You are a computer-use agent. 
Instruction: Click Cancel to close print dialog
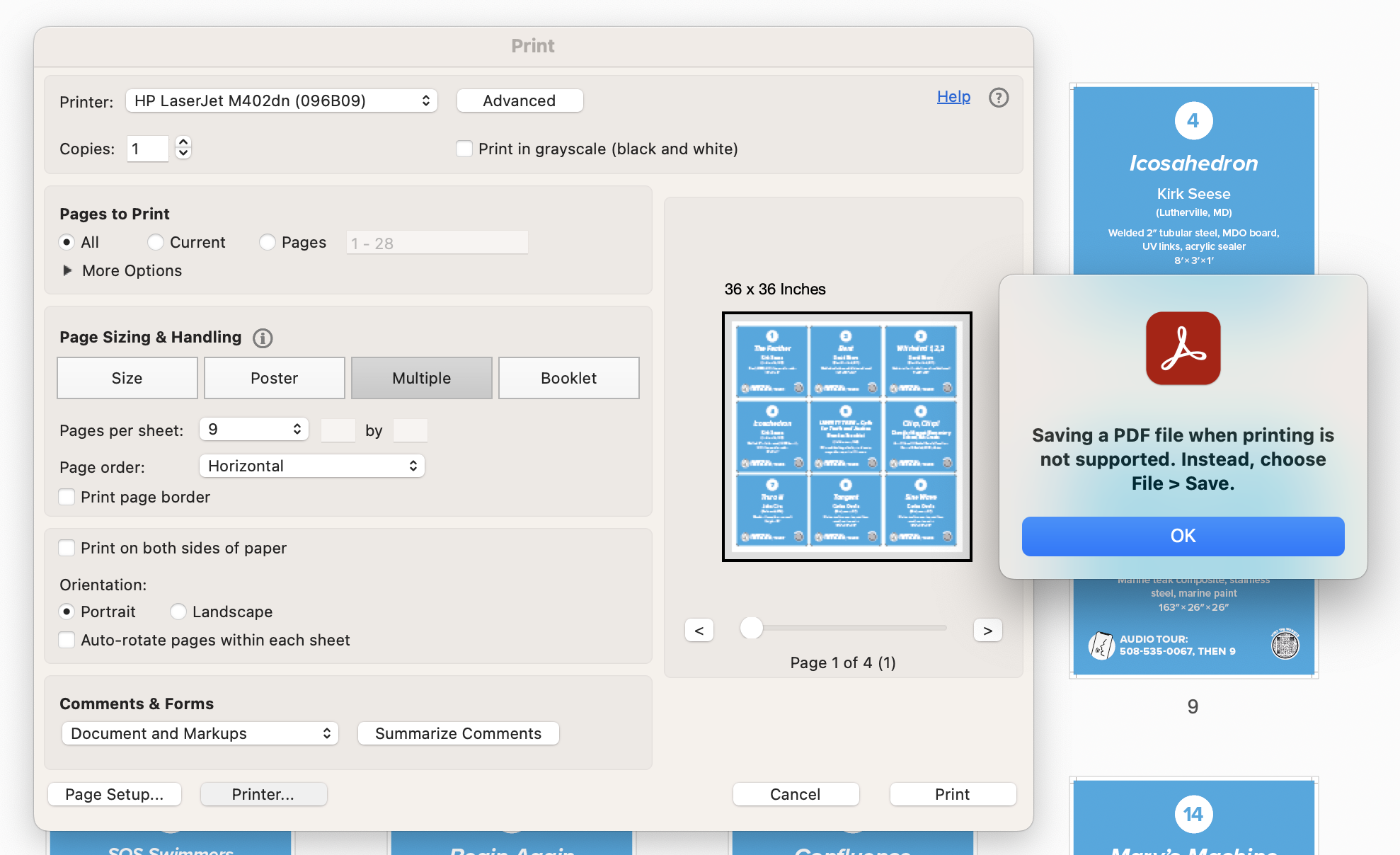[795, 794]
